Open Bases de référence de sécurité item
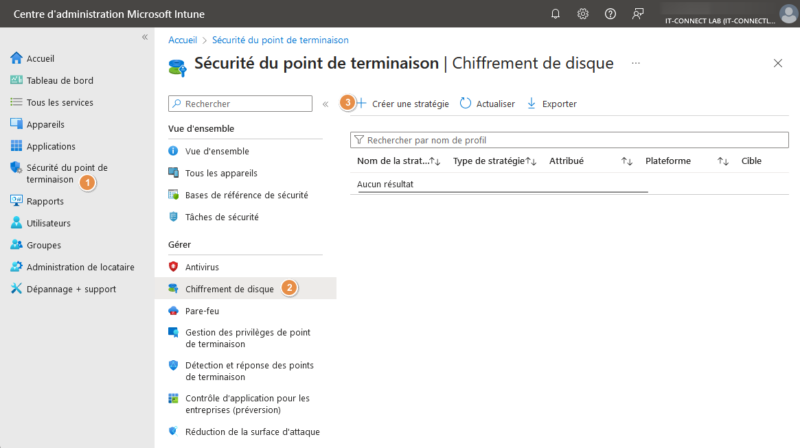Image resolution: width=800 pixels, height=448 pixels. point(245,194)
